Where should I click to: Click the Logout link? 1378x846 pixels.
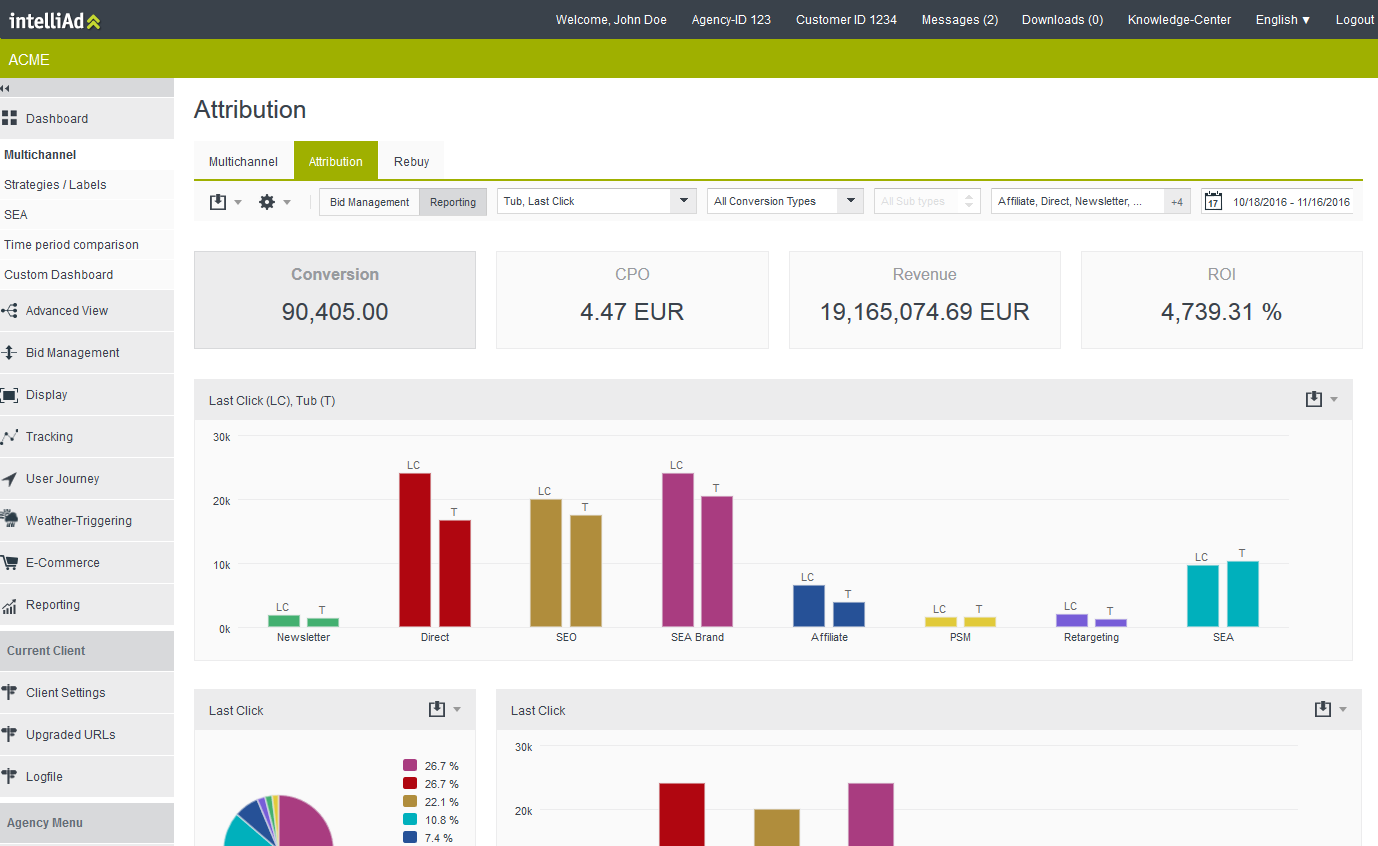[1355, 20]
